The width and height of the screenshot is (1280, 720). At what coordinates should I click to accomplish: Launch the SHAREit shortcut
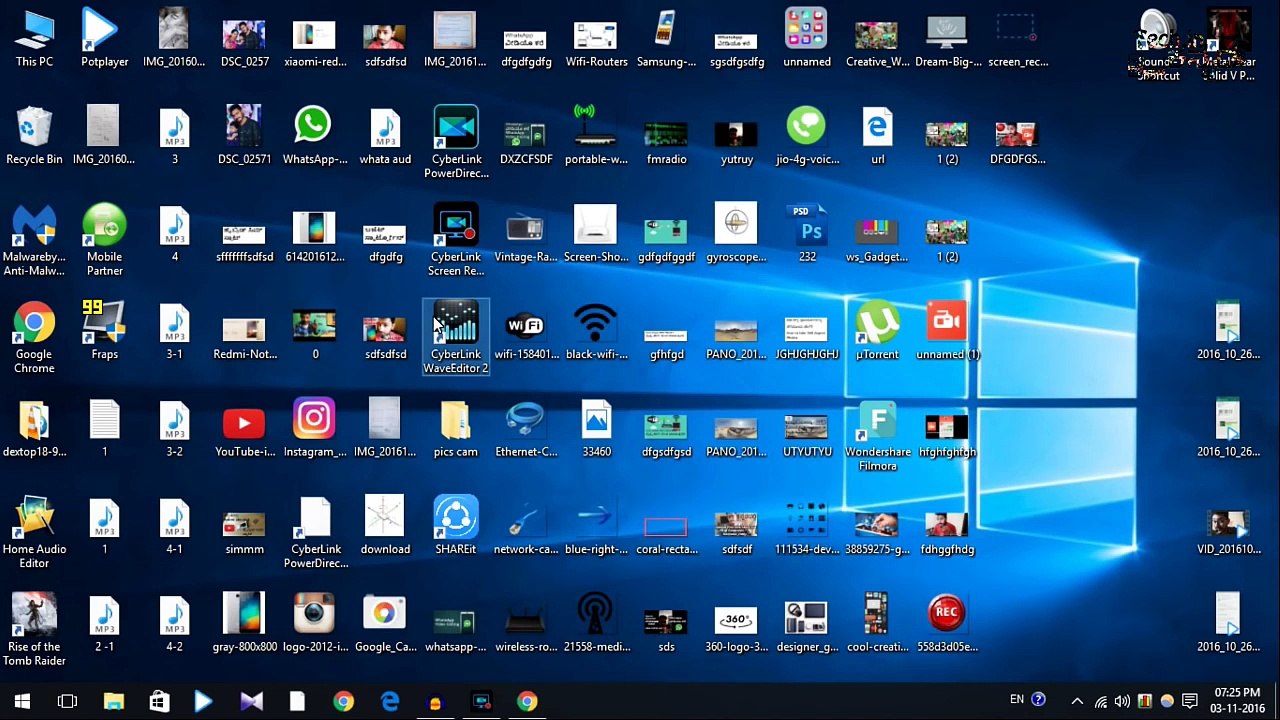(456, 526)
